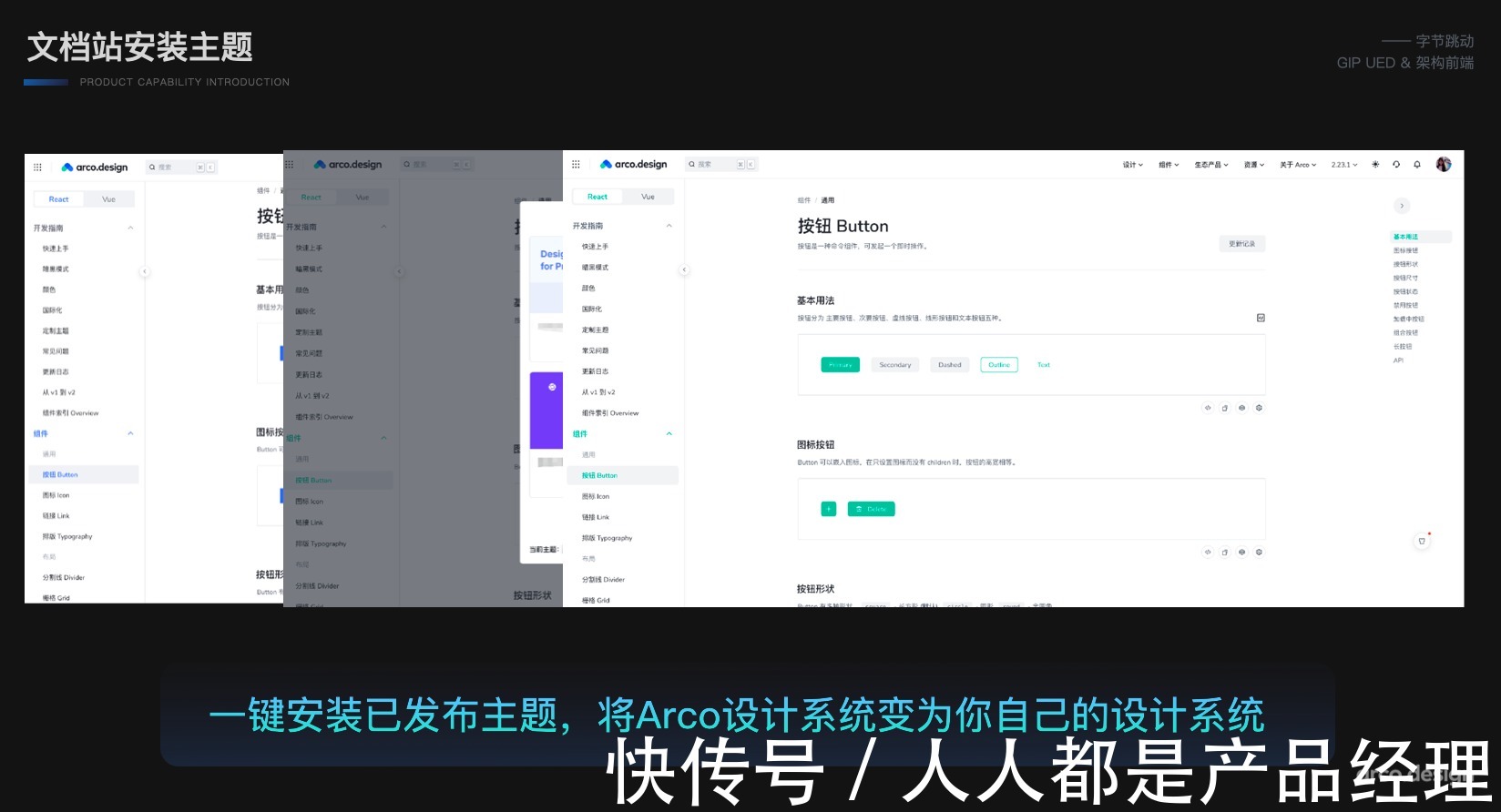1501x812 pixels.
Task: Open the 2.23.1 version dropdown
Action: (1344, 165)
